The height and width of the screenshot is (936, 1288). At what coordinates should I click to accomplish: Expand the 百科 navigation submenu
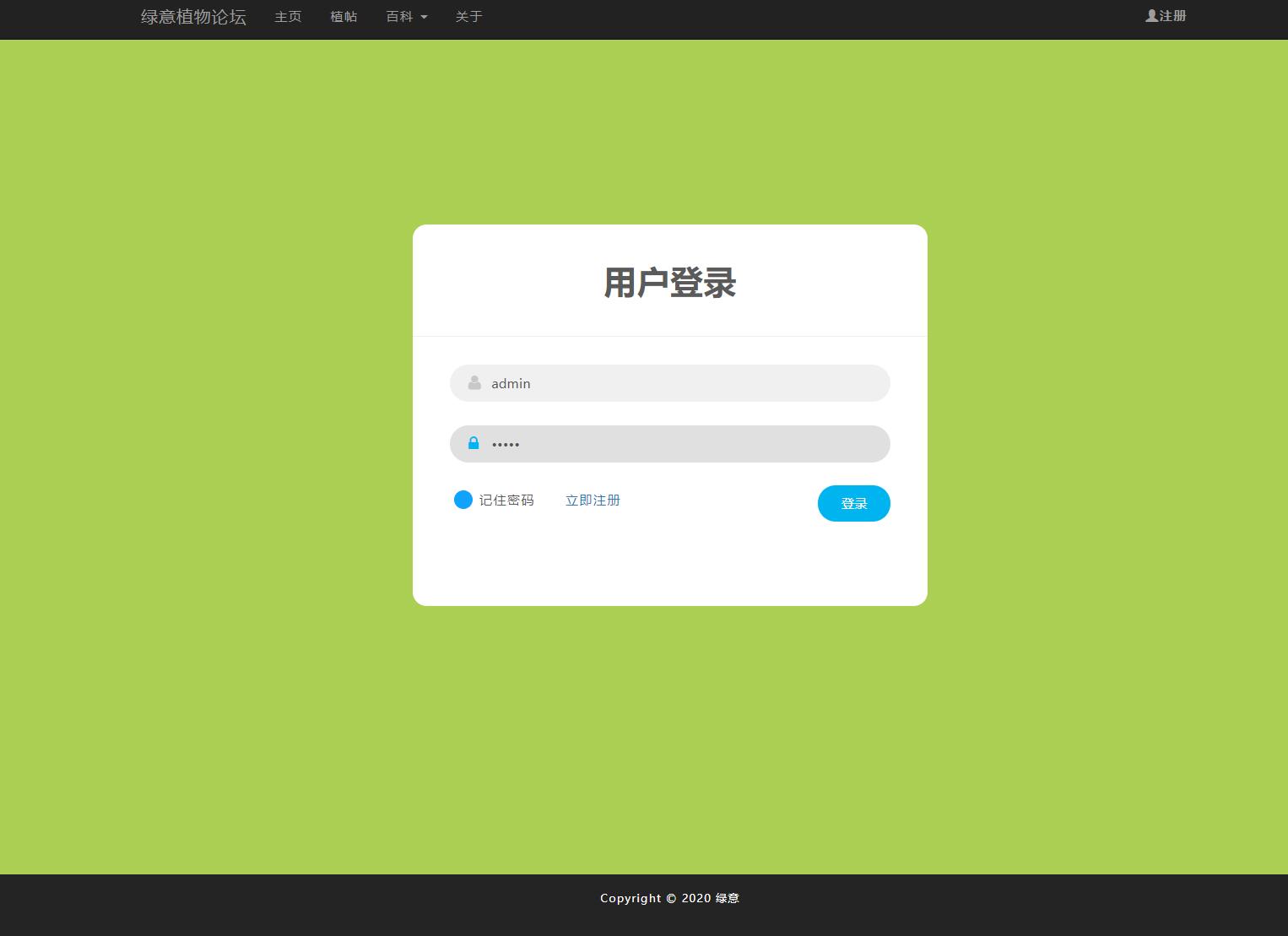407,17
